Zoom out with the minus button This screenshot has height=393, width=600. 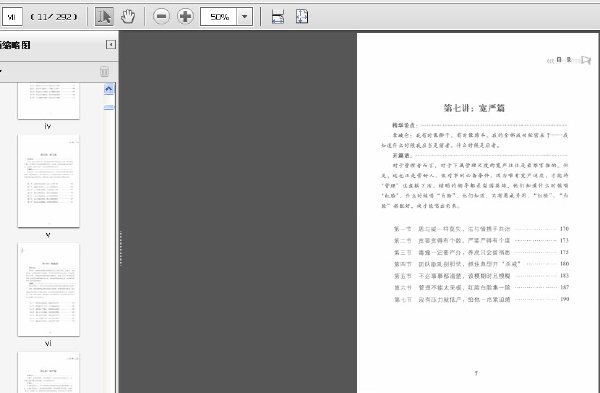[x=161, y=16]
